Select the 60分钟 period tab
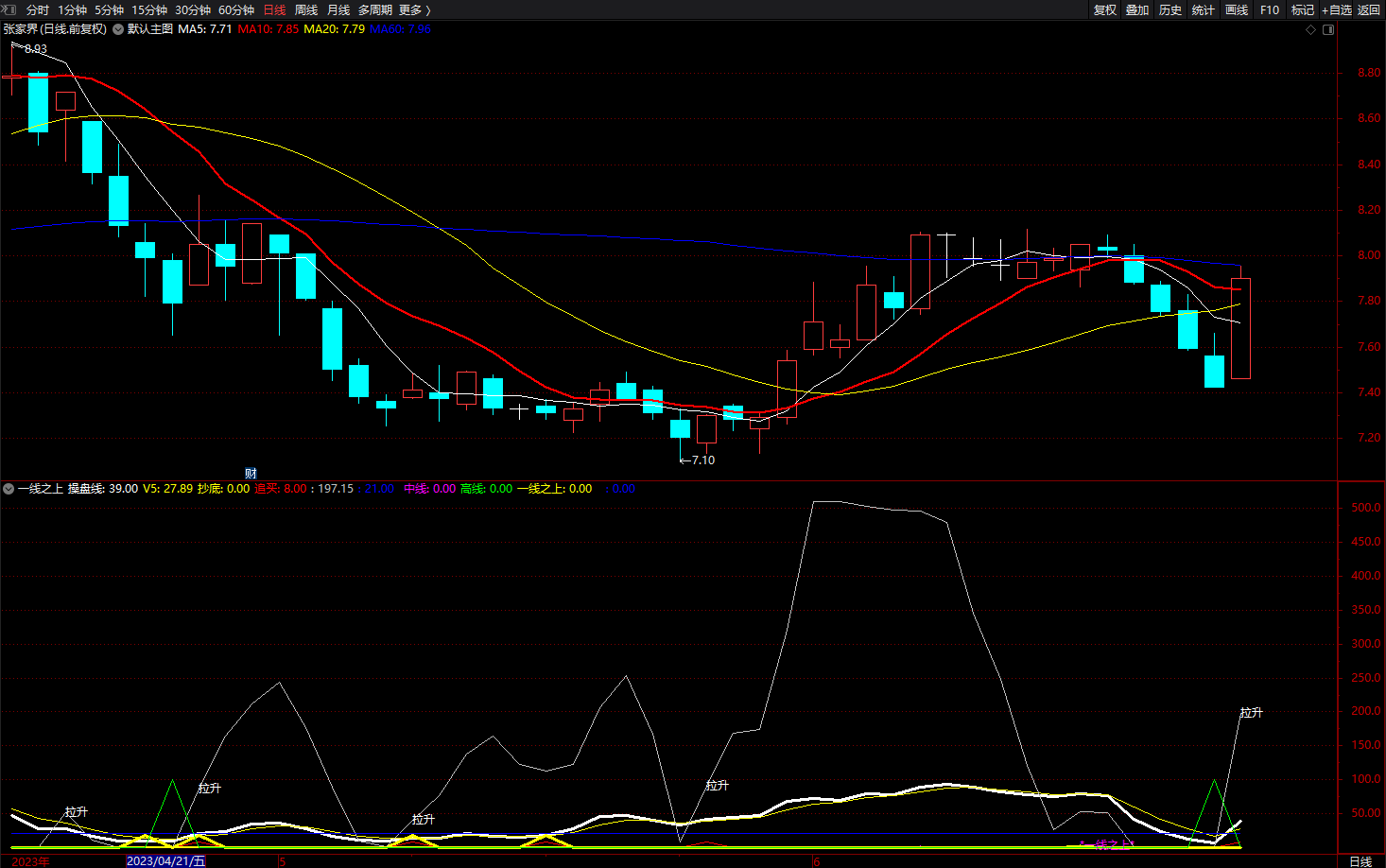Screen dimensions: 1386x868 coord(236,9)
